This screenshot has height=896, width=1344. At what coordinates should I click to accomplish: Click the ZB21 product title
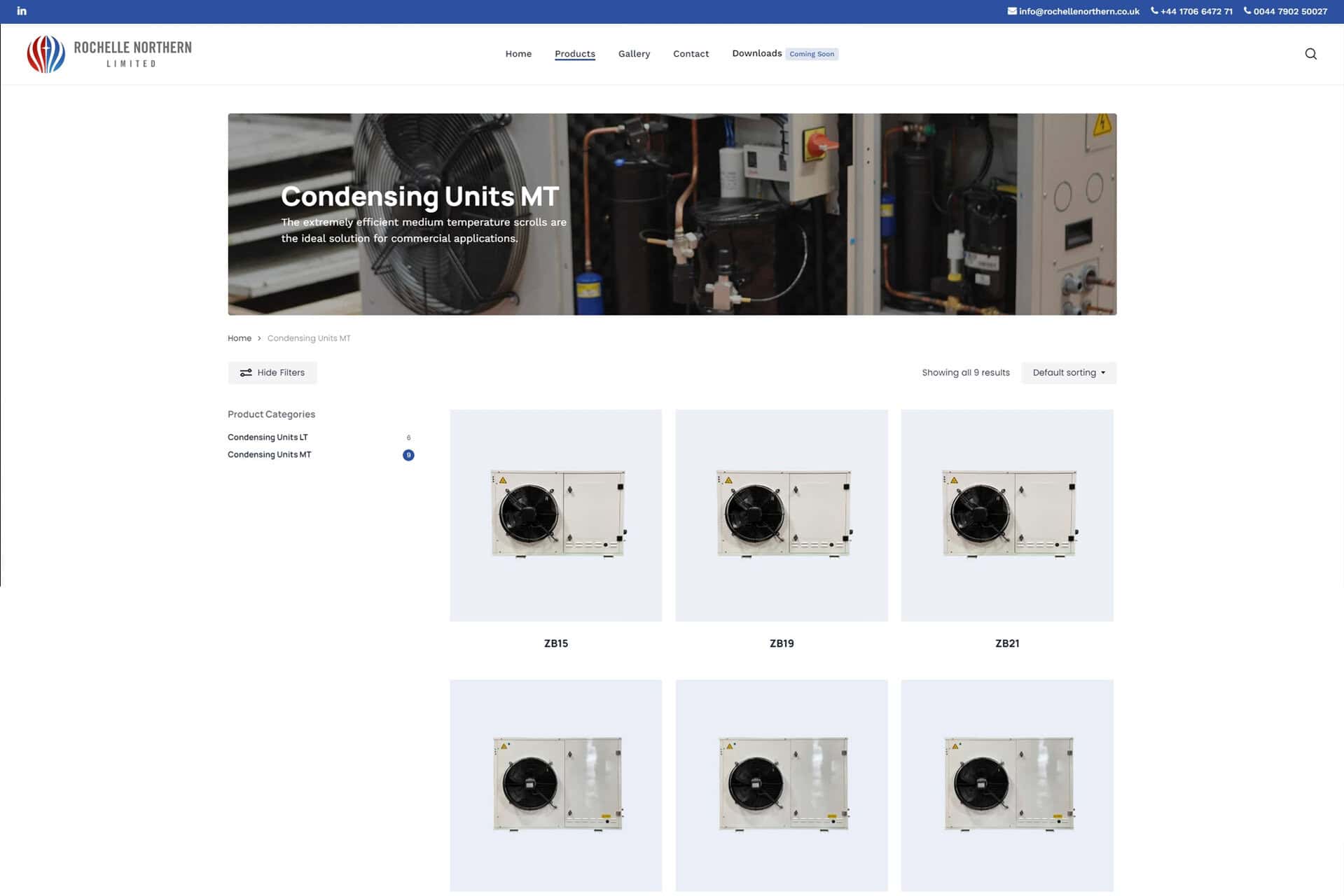1006,643
